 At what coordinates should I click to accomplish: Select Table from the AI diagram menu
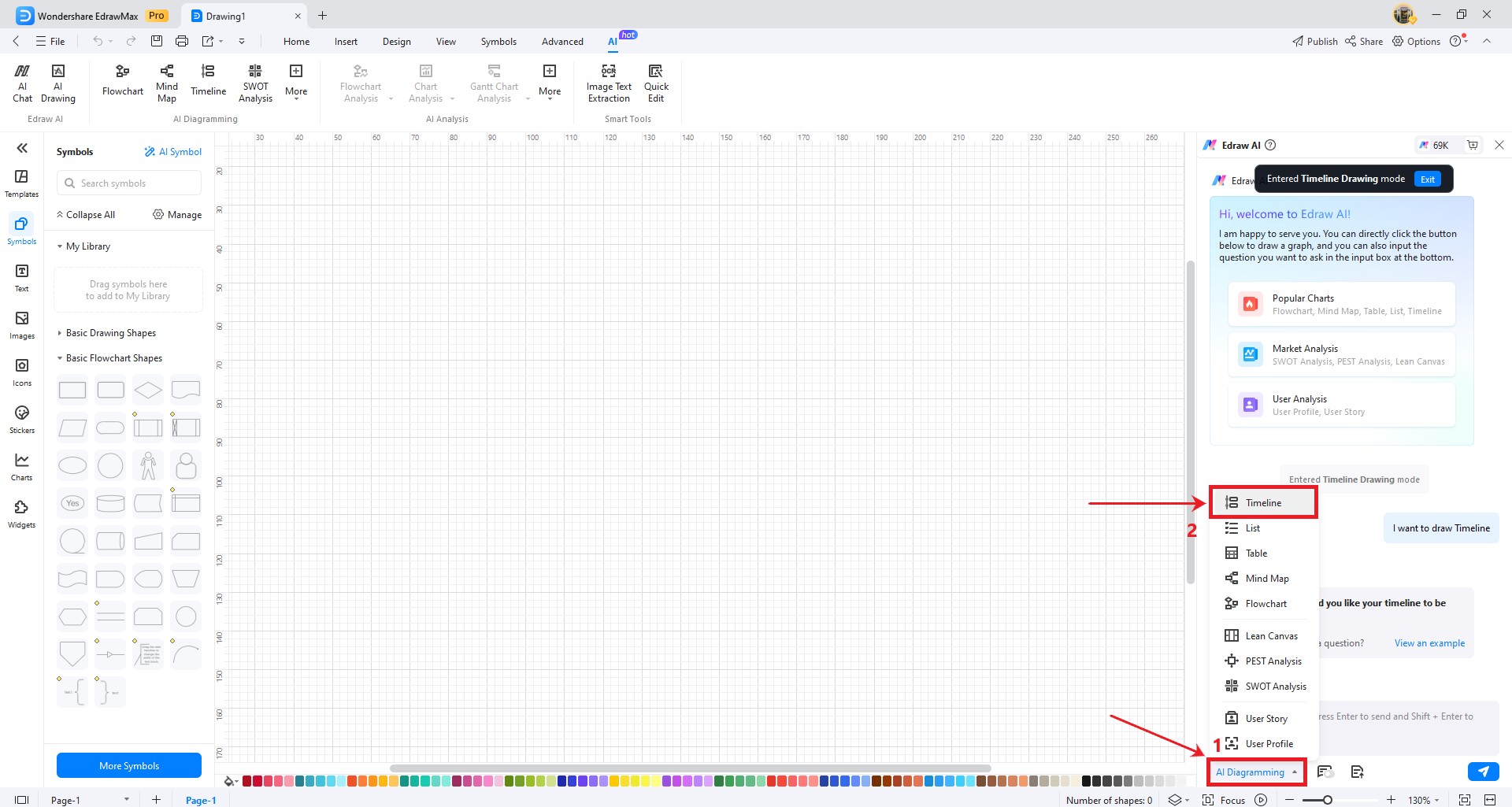1262,553
